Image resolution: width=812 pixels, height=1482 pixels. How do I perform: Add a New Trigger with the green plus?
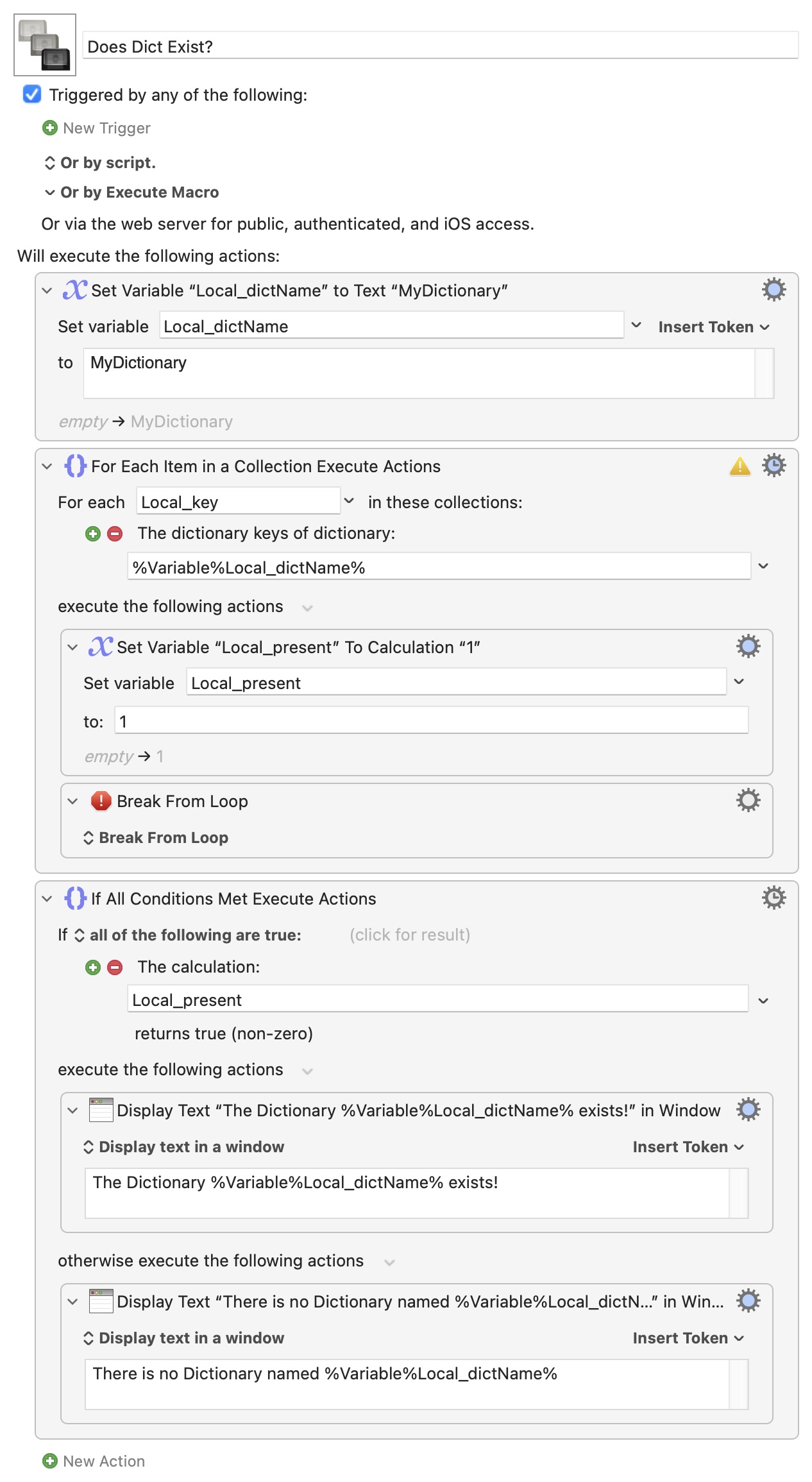[50, 128]
